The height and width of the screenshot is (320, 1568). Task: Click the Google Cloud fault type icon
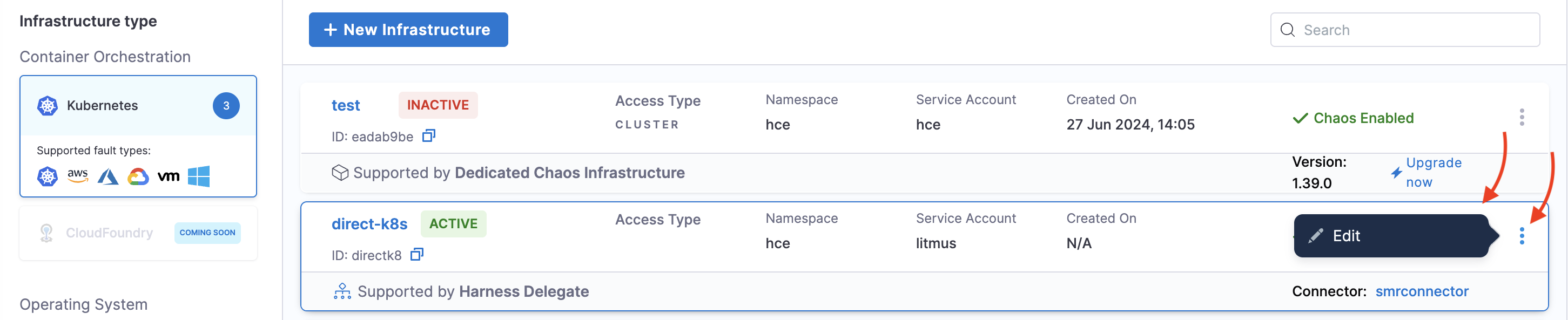click(x=138, y=176)
